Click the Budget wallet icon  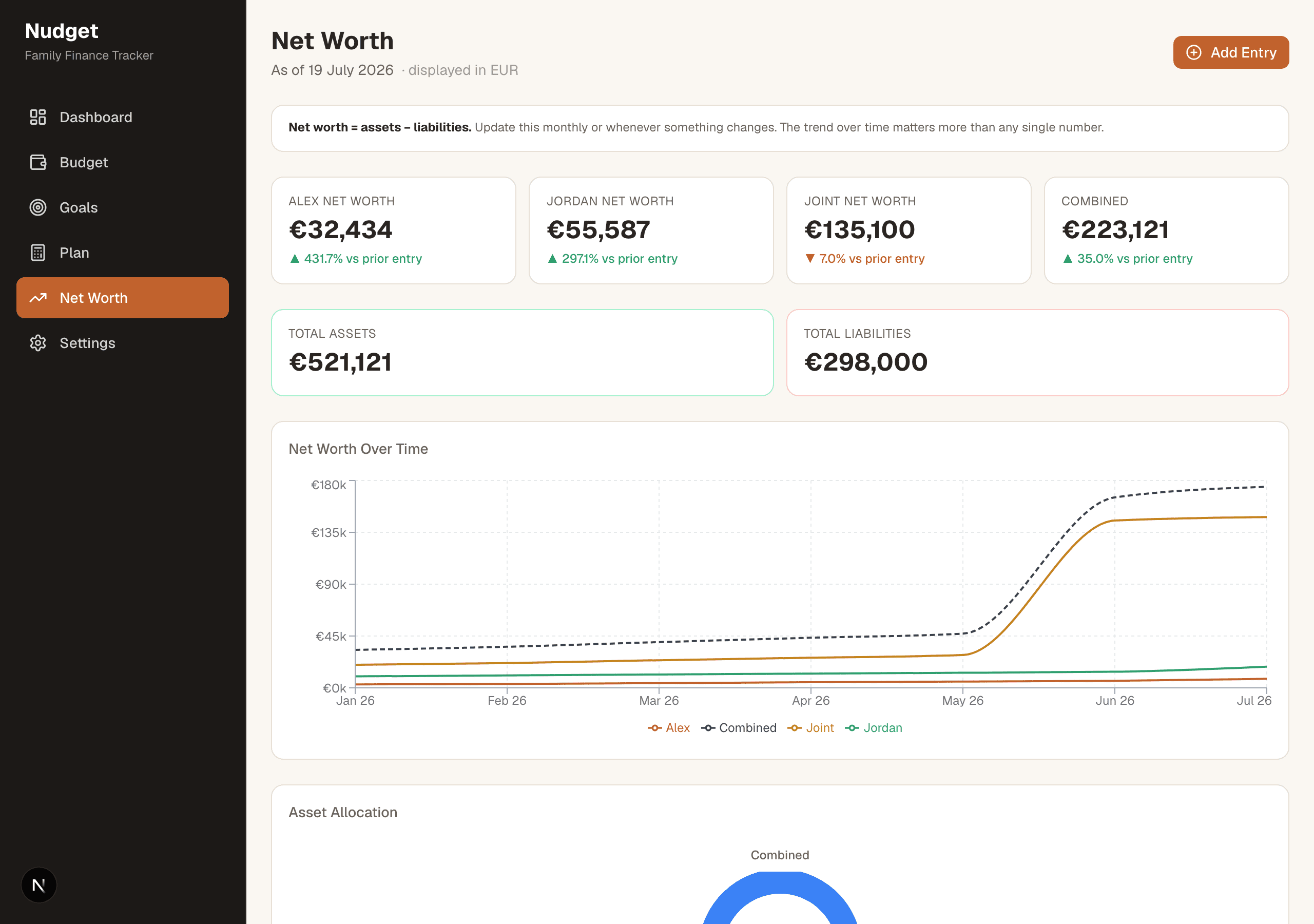(x=38, y=163)
